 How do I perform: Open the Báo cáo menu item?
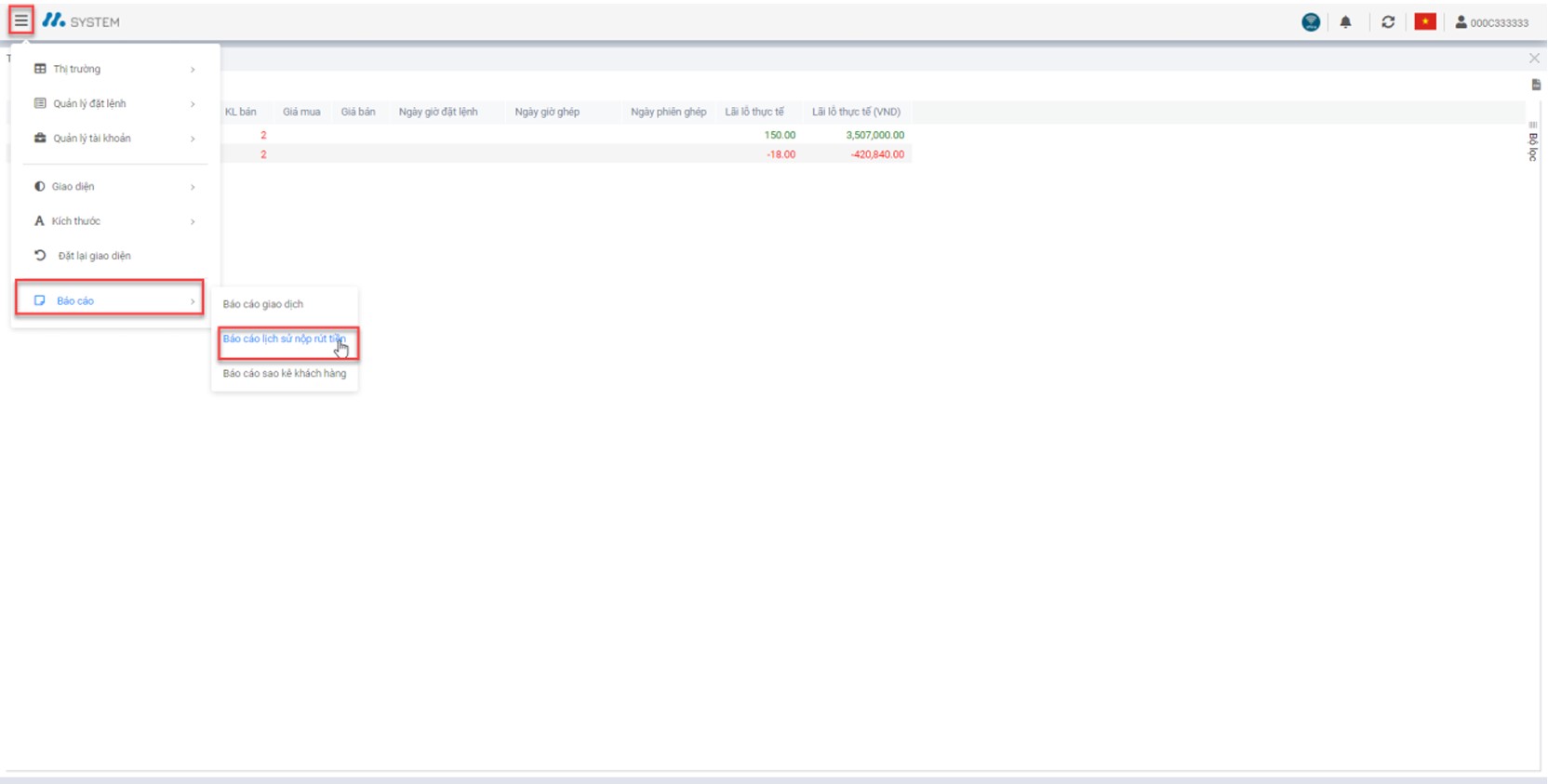[x=110, y=300]
